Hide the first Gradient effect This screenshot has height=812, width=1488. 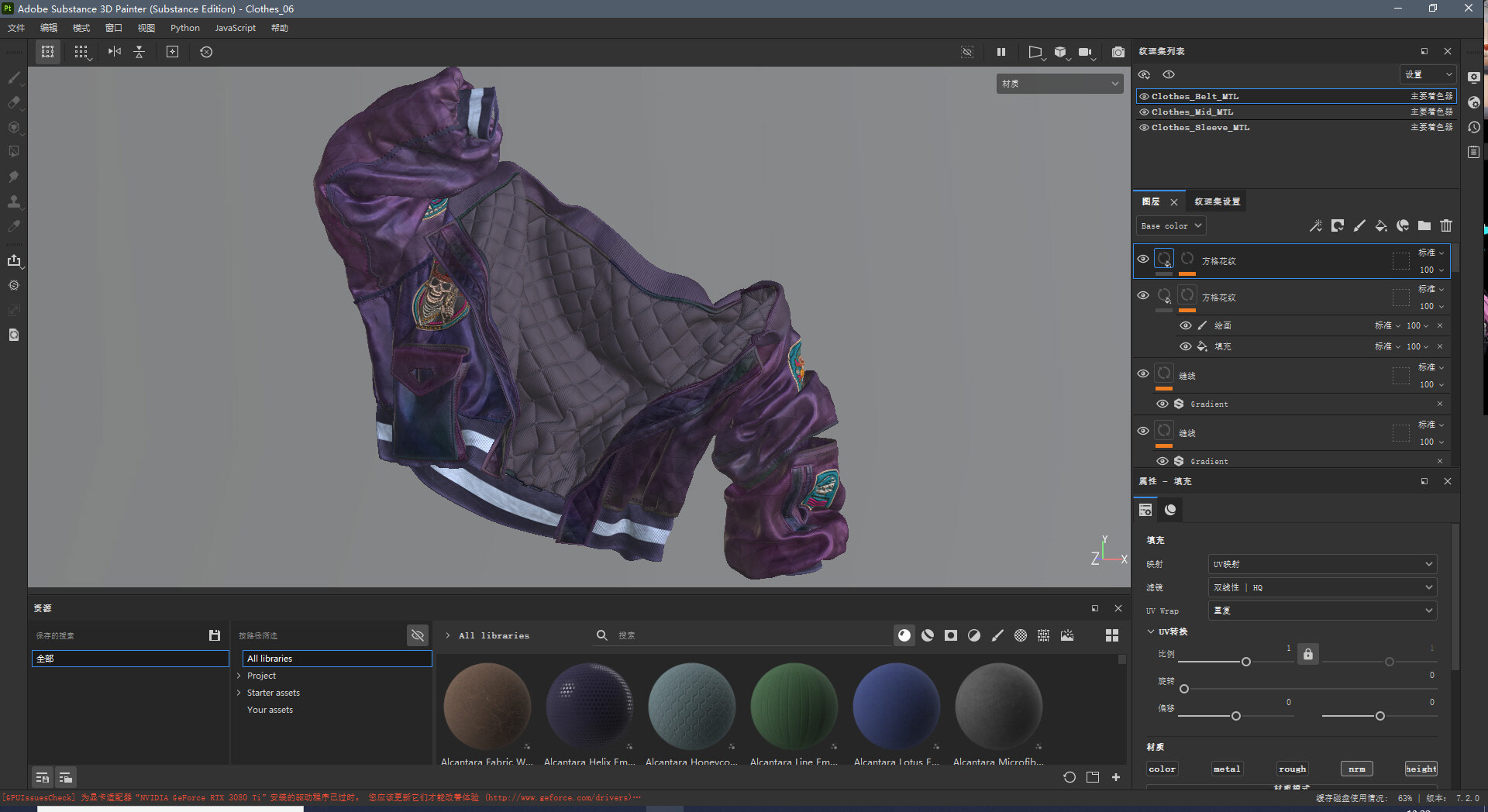coord(1162,404)
